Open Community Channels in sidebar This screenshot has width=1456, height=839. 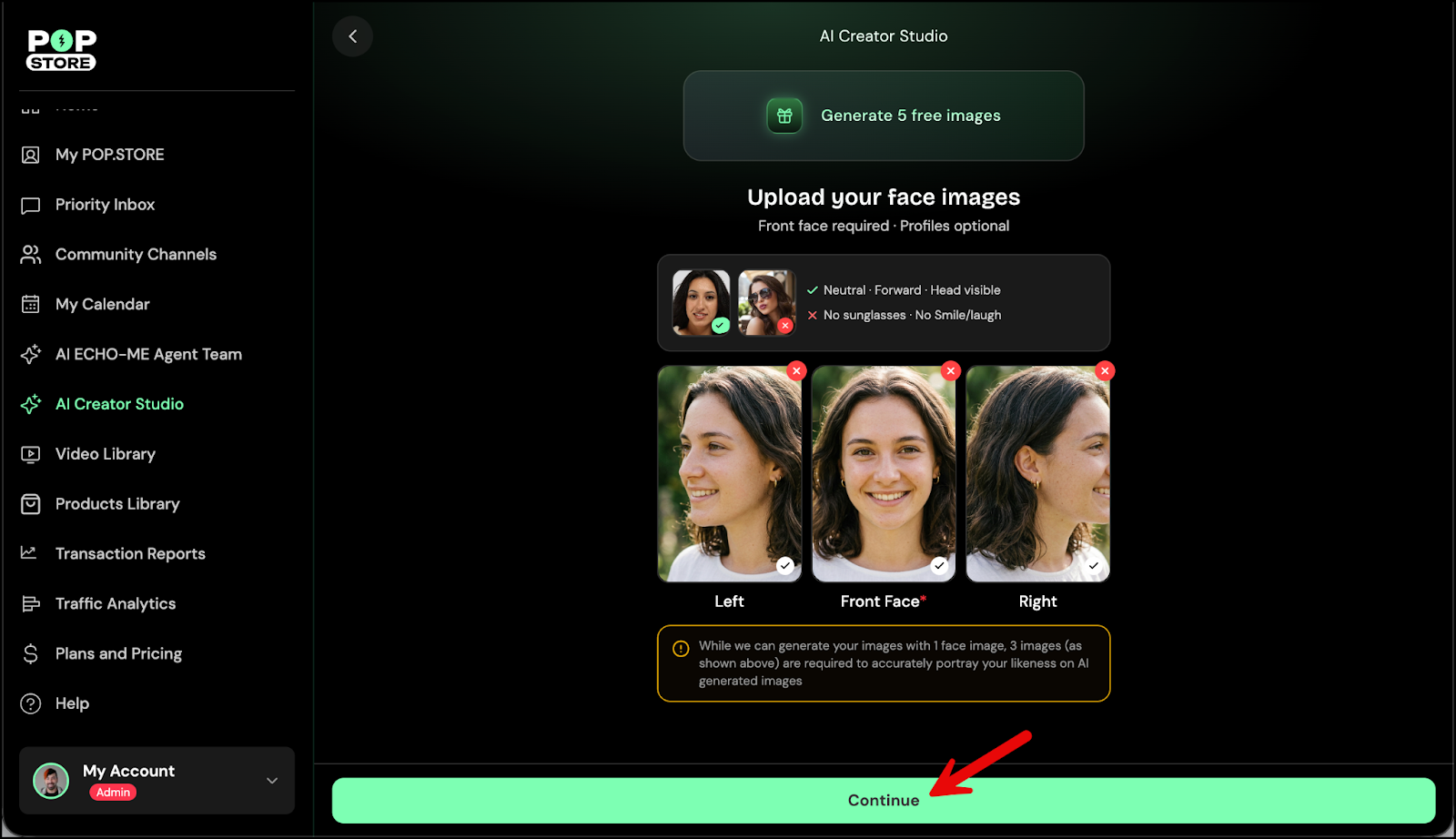coord(136,255)
